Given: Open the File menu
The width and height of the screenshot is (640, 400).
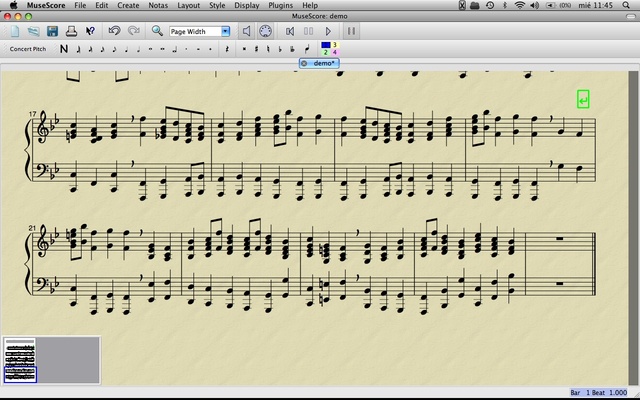Looking at the screenshot, I should point(80,5).
